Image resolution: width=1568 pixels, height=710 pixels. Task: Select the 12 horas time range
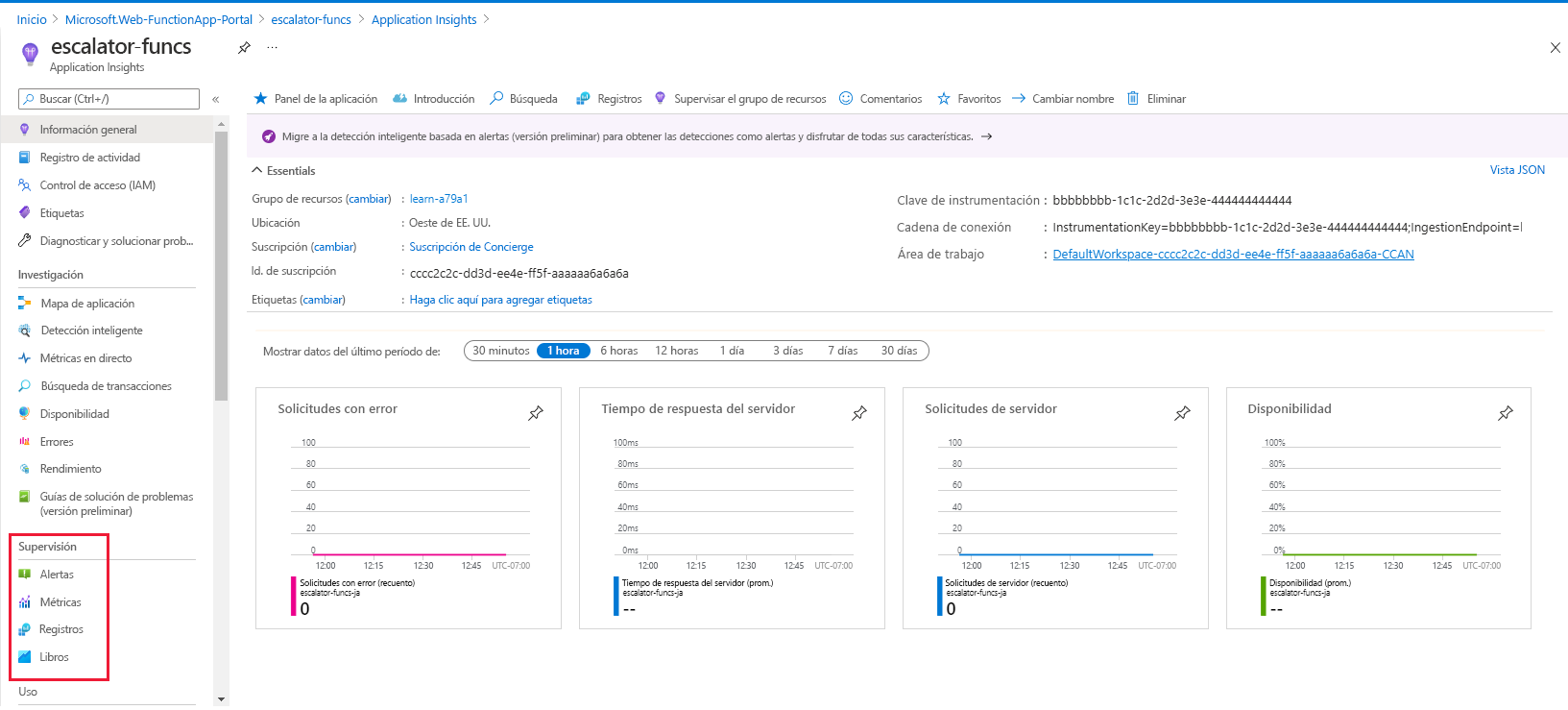point(677,351)
